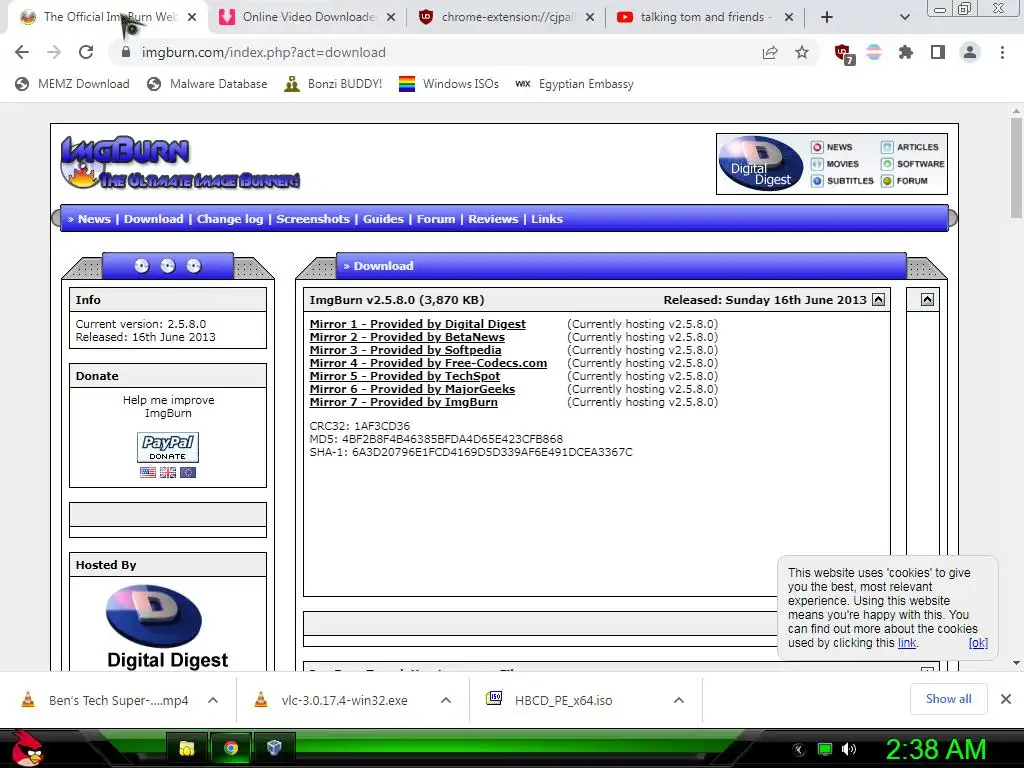This screenshot has width=1024, height=768.
Task: Close the downloads bar
Action: click(x=1006, y=699)
